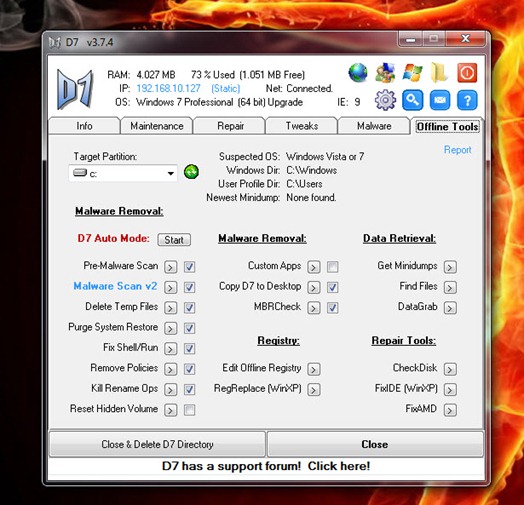Refresh partitions with green arrow icon

coord(191,172)
